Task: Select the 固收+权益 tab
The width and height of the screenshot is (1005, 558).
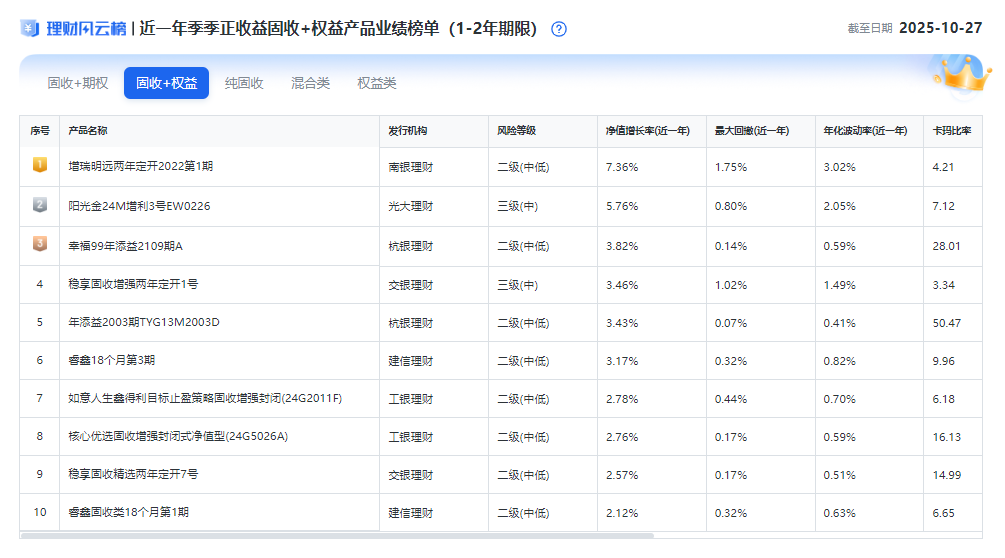Action: click(x=166, y=83)
